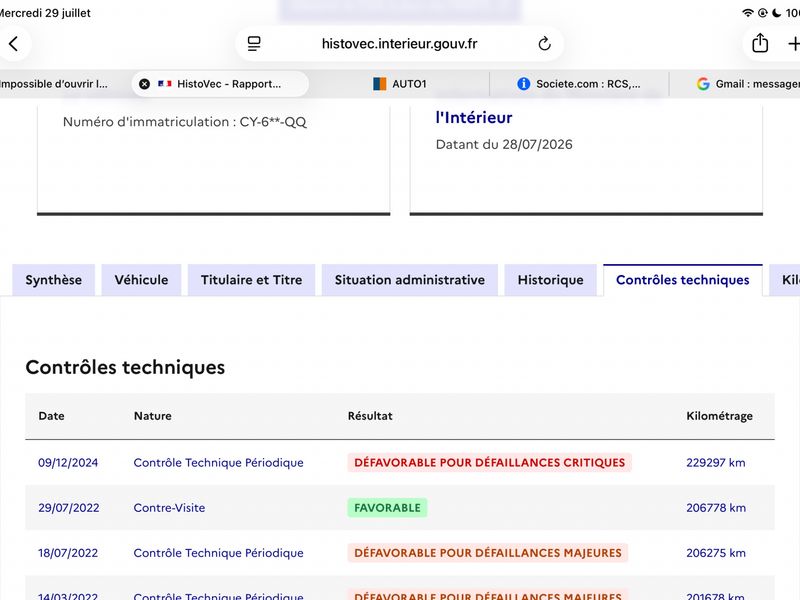Click Contrôle Technique Périodique in the 09/12/2024 row
The width and height of the screenshot is (800, 600).
218,463
